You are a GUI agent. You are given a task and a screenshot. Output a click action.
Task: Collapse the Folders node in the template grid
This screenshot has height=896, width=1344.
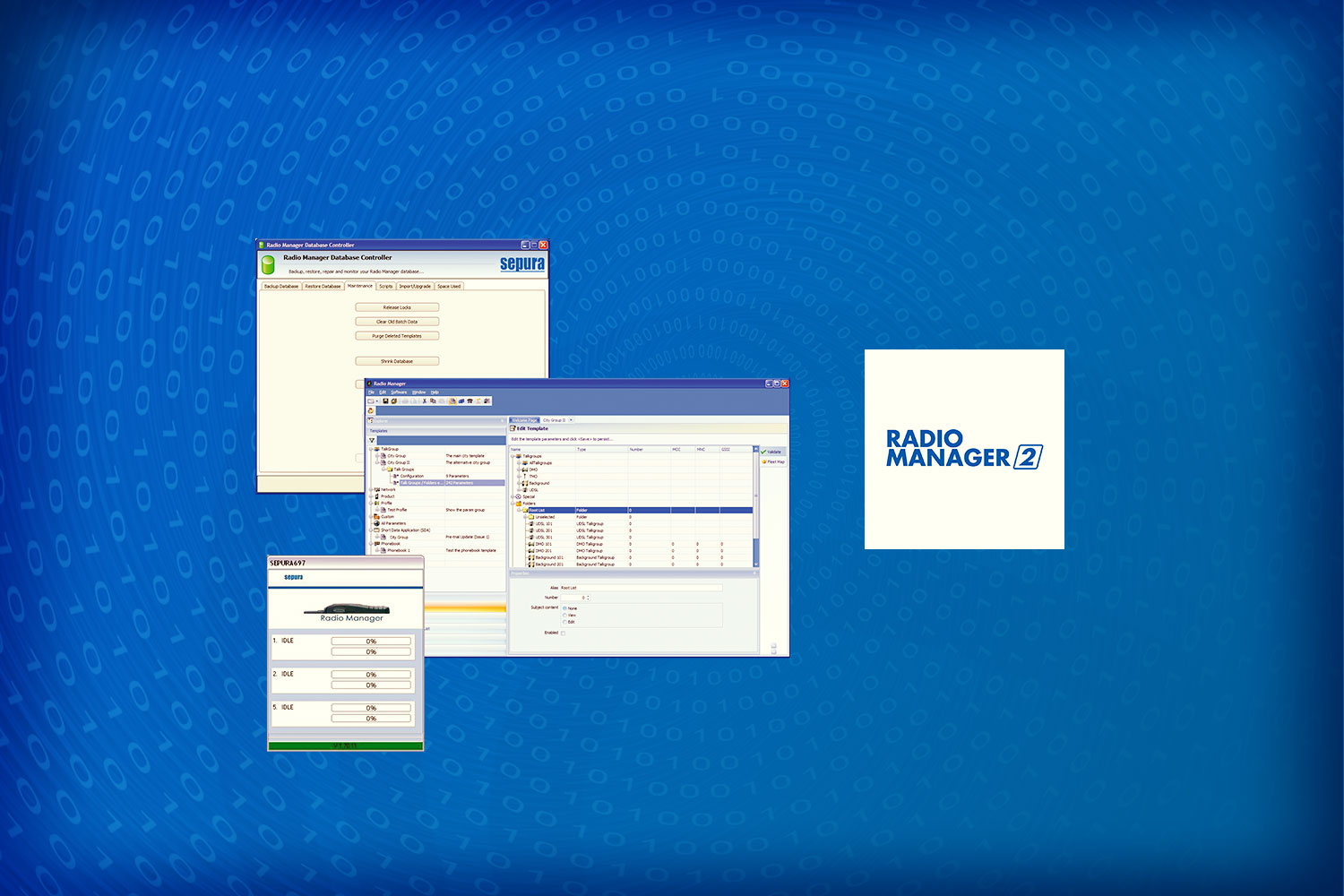513,504
